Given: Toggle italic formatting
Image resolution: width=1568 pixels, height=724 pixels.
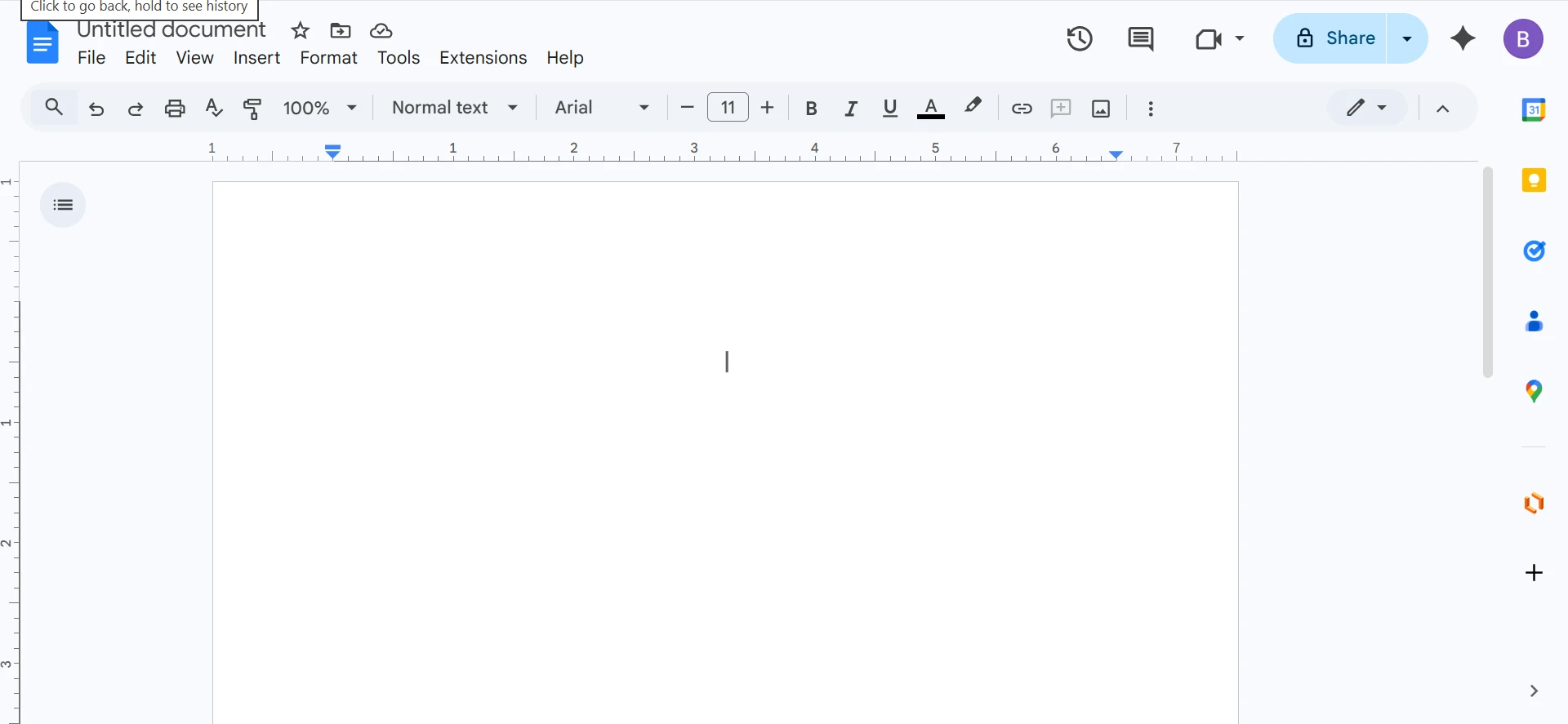Looking at the screenshot, I should (850, 108).
